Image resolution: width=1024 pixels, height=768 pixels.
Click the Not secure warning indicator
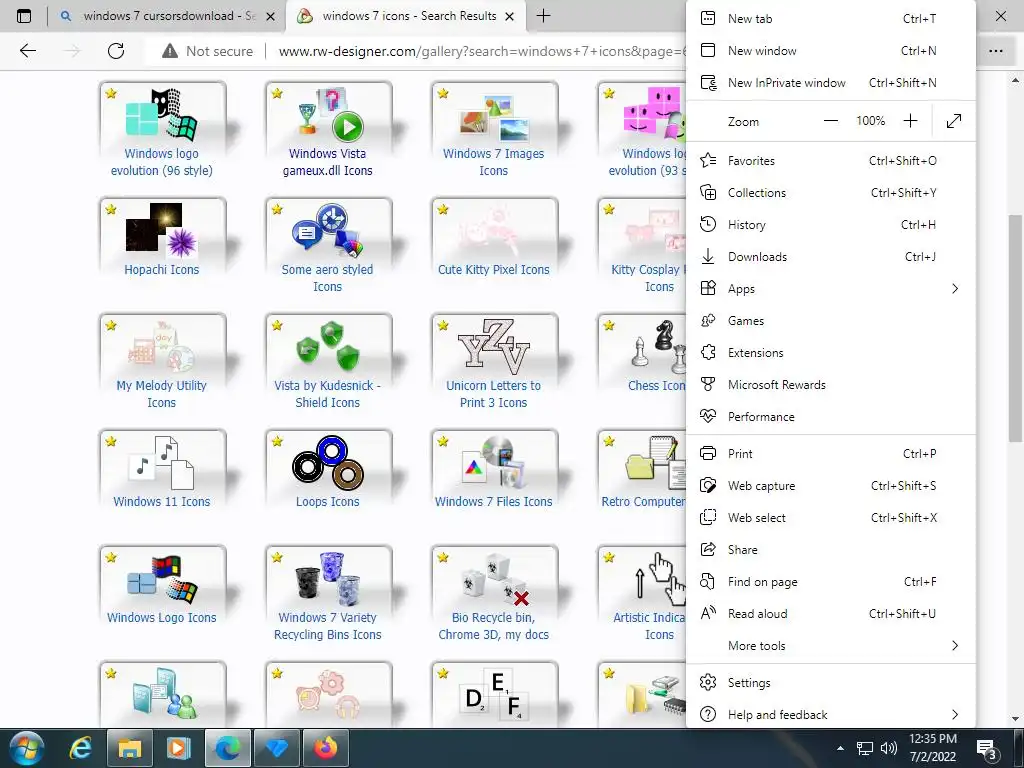(208, 51)
